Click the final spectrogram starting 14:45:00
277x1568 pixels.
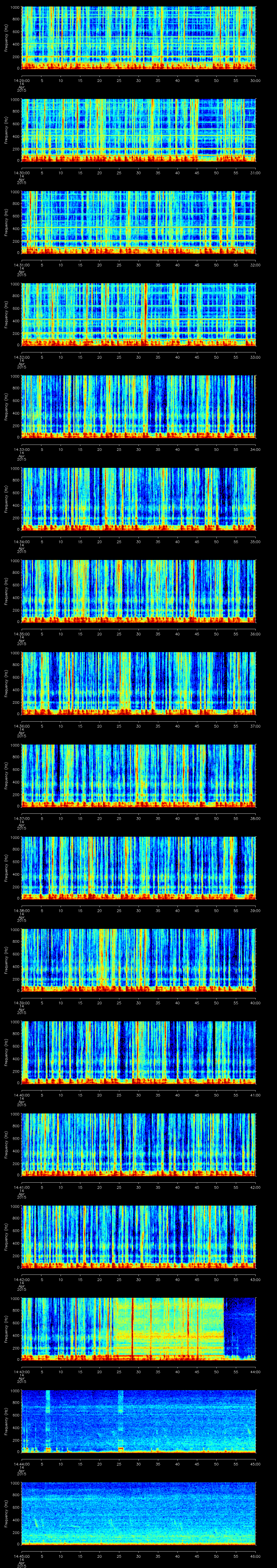click(138, 1514)
